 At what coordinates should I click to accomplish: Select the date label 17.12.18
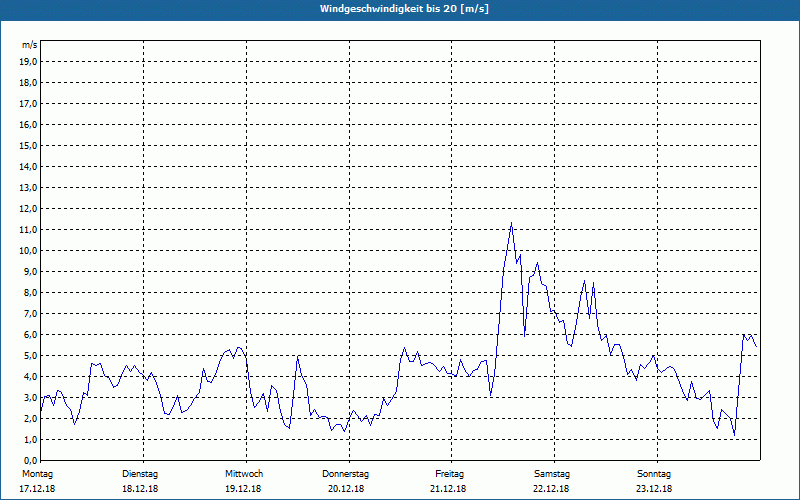click(x=37, y=489)
